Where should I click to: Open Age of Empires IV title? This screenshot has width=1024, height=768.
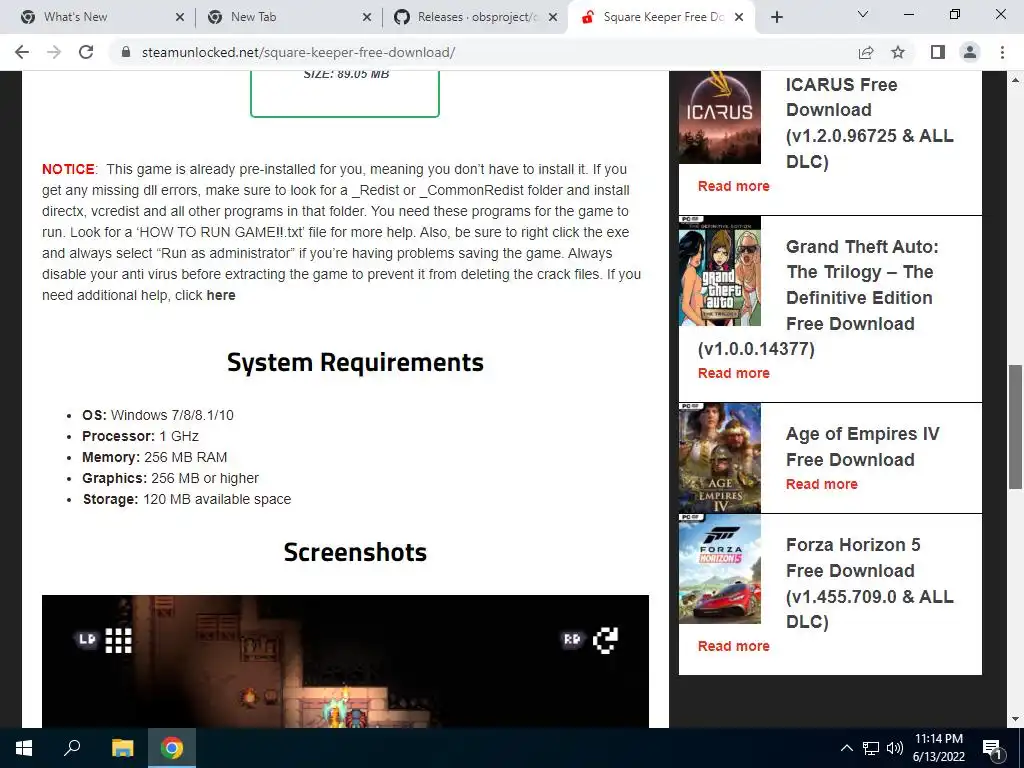coord(863,447)
